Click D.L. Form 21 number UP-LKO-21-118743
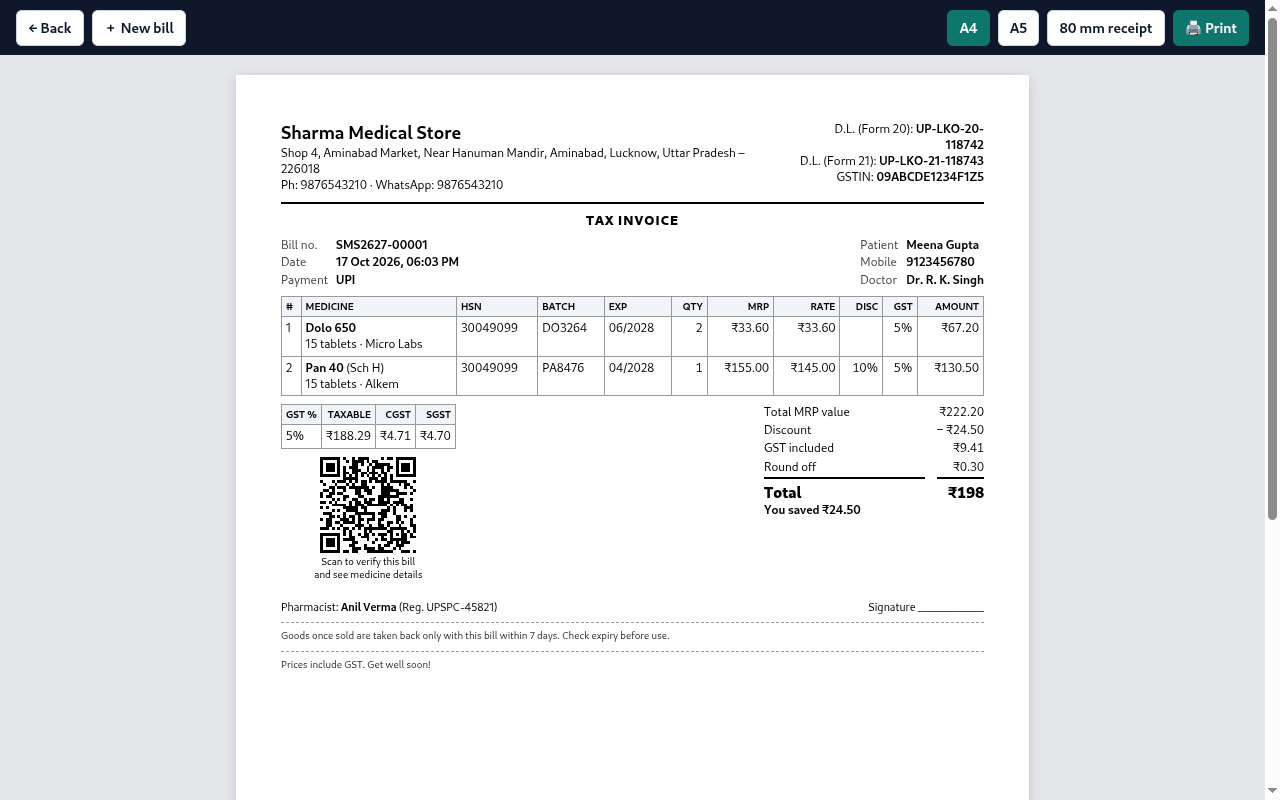 [x=931, y=161]
